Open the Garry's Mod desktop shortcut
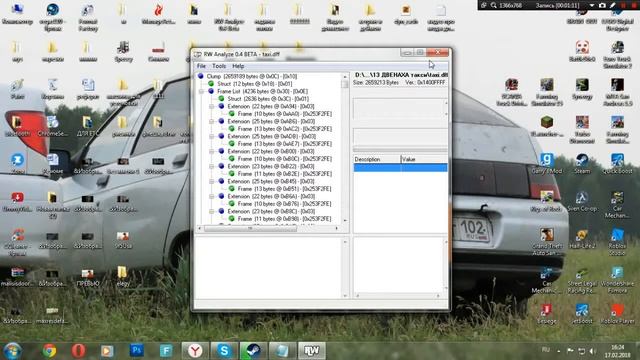The width and height of the screenshot is (640, 360). (x=547, y=164)
